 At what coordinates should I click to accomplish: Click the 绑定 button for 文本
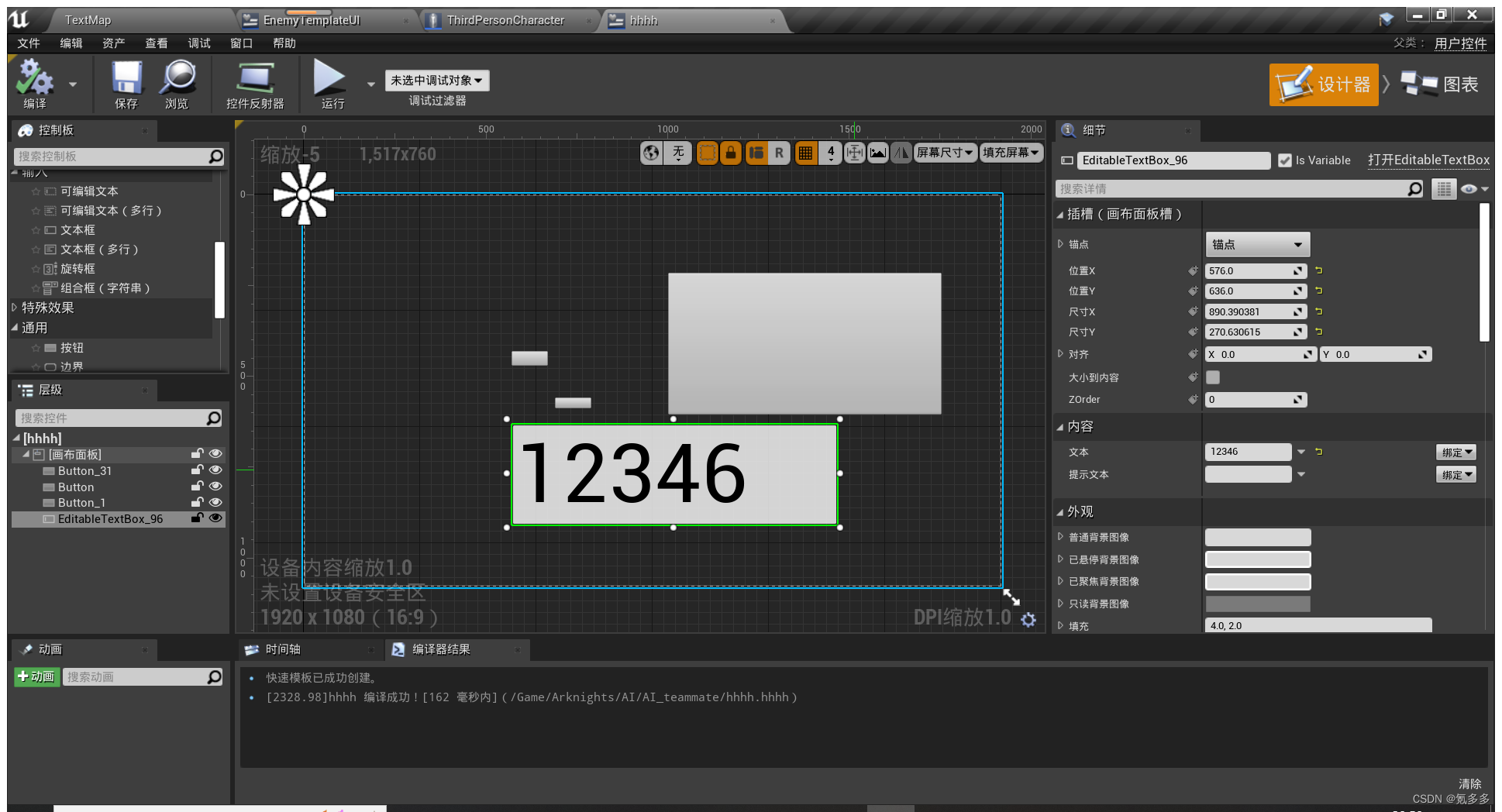click(x=1456, y=452)
